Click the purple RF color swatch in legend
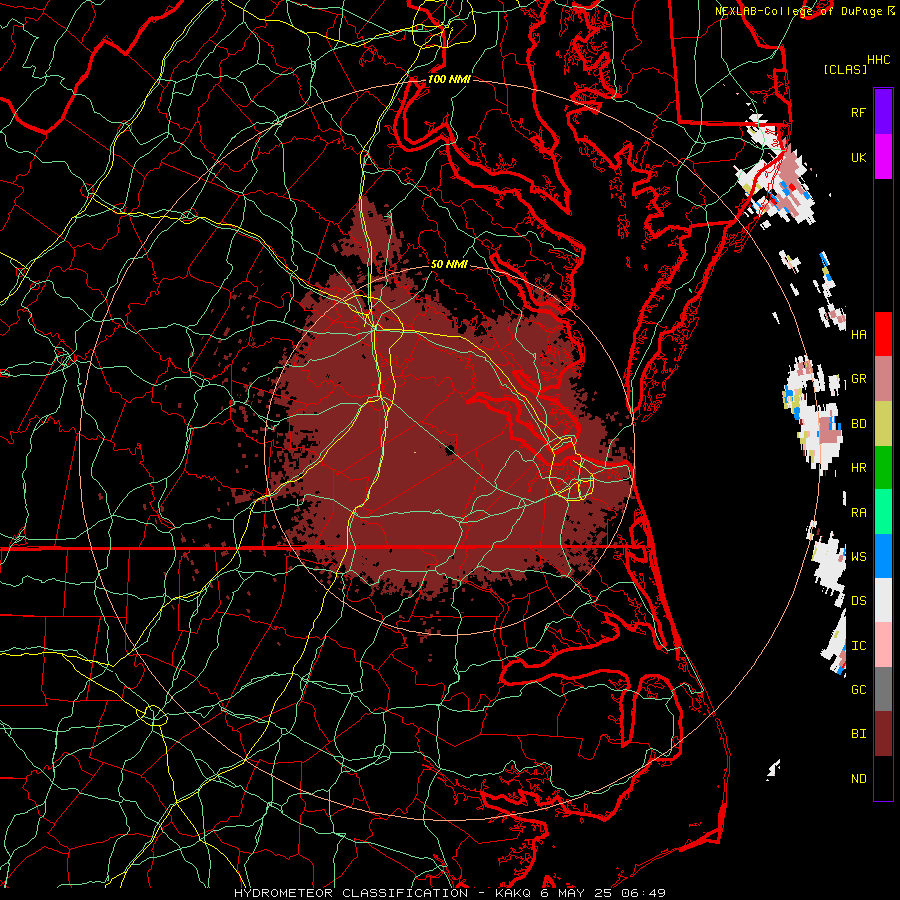Viewport: 900px width, 900px height. (x=883, y=112)
